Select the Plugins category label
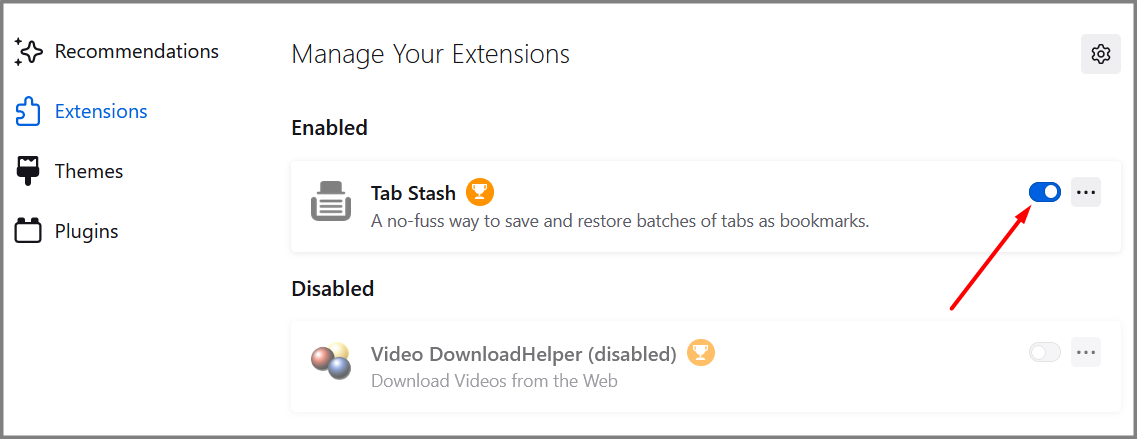This screenshot has height=439, width=1137. pyautogui.click(x=86, y=231)
